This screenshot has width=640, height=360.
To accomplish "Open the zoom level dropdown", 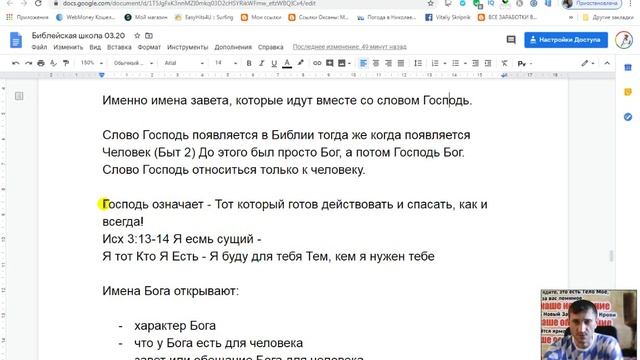I will [91, 63].
